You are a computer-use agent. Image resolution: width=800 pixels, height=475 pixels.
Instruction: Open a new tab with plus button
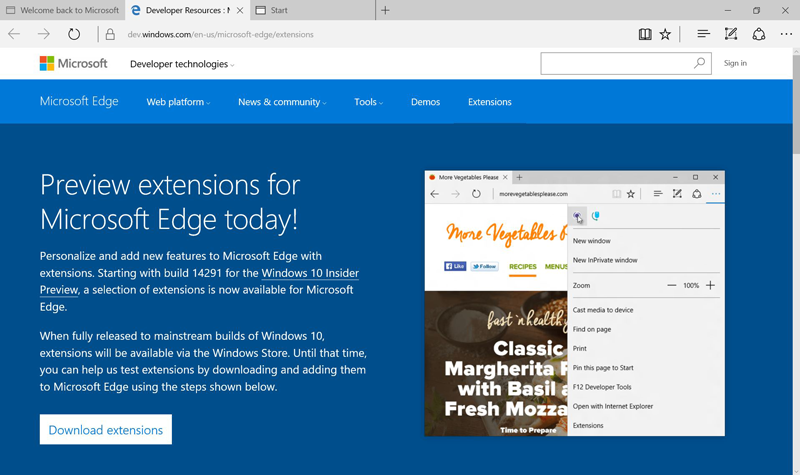click(385, 10)
